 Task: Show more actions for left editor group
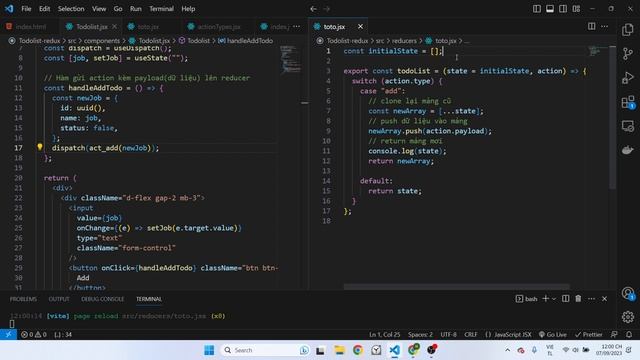click(x=296, y=26)
